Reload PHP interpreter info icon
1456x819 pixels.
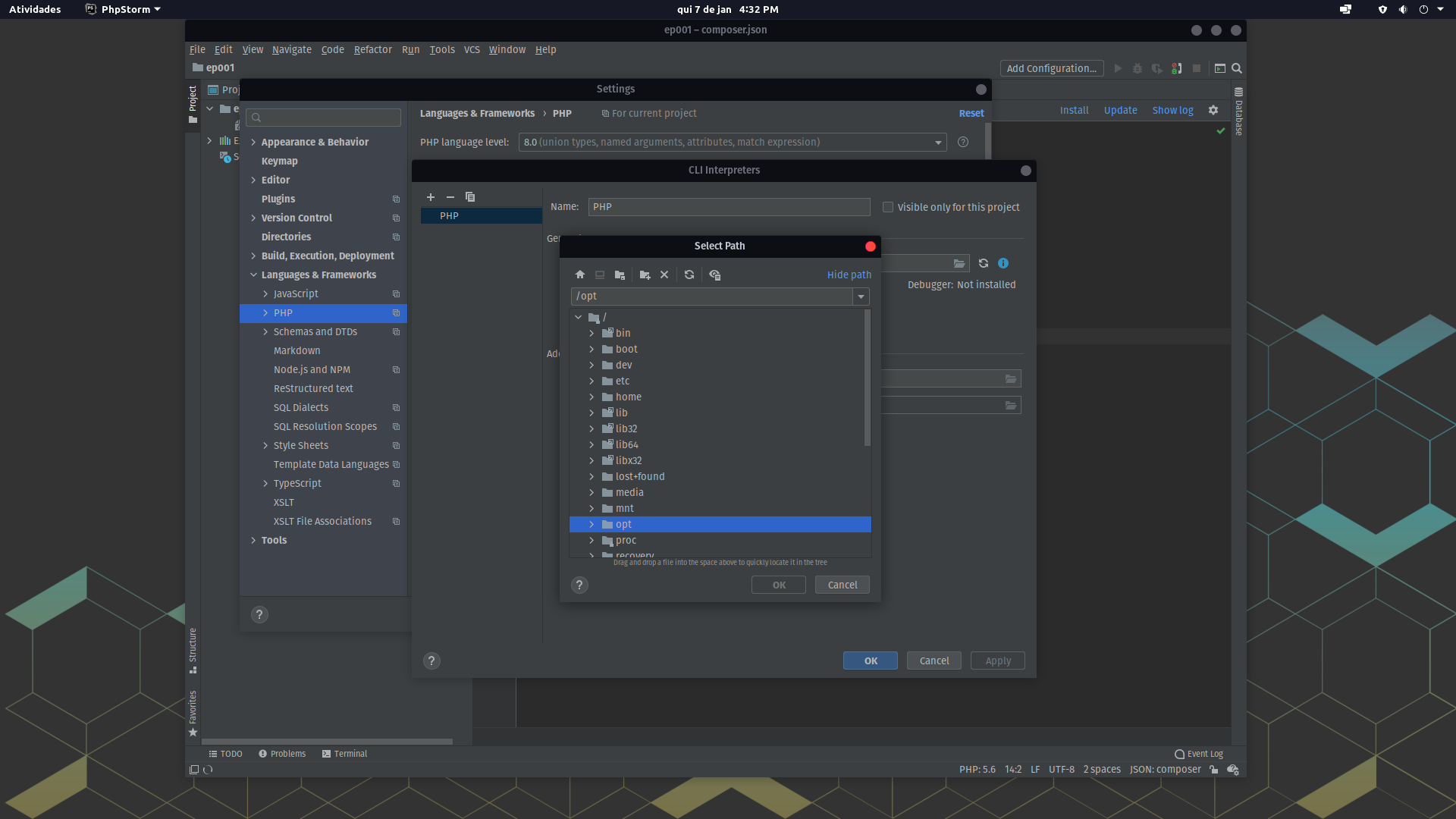984,263
